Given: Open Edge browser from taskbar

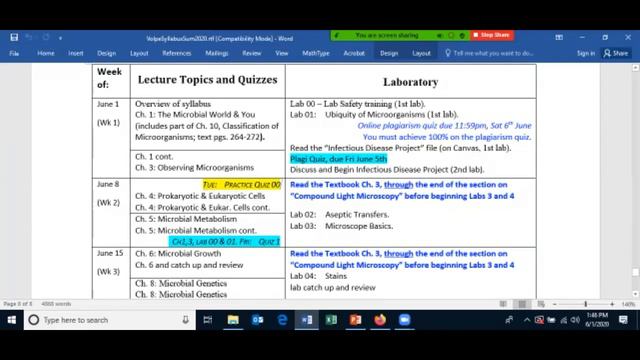Looking at the screenshot, I should (282, 320).
